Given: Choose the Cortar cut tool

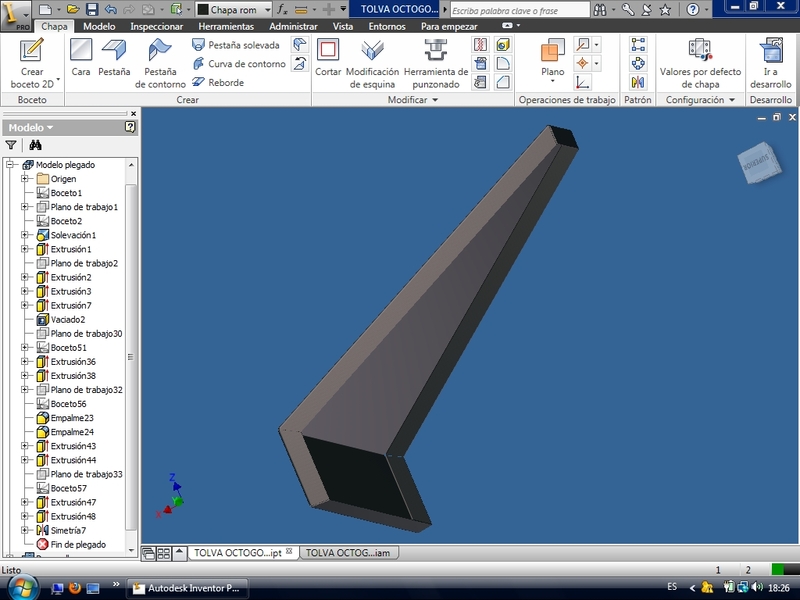Looking at the screenshot, I should [x=328, y=58].
